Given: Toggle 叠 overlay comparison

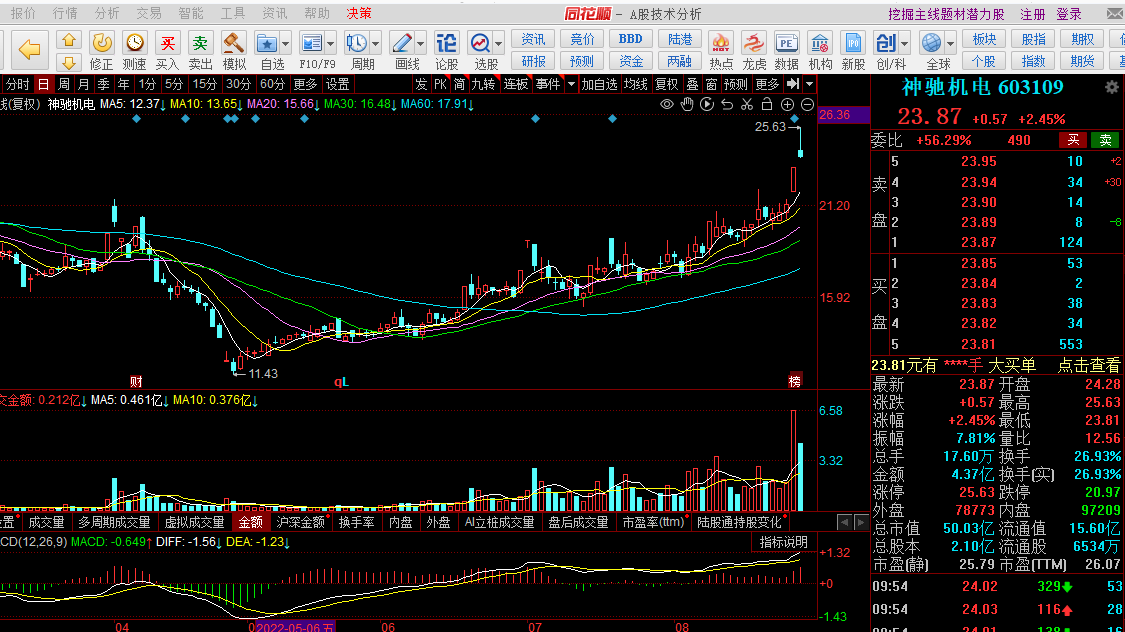Looking at the screenshot, I should 692,85.
